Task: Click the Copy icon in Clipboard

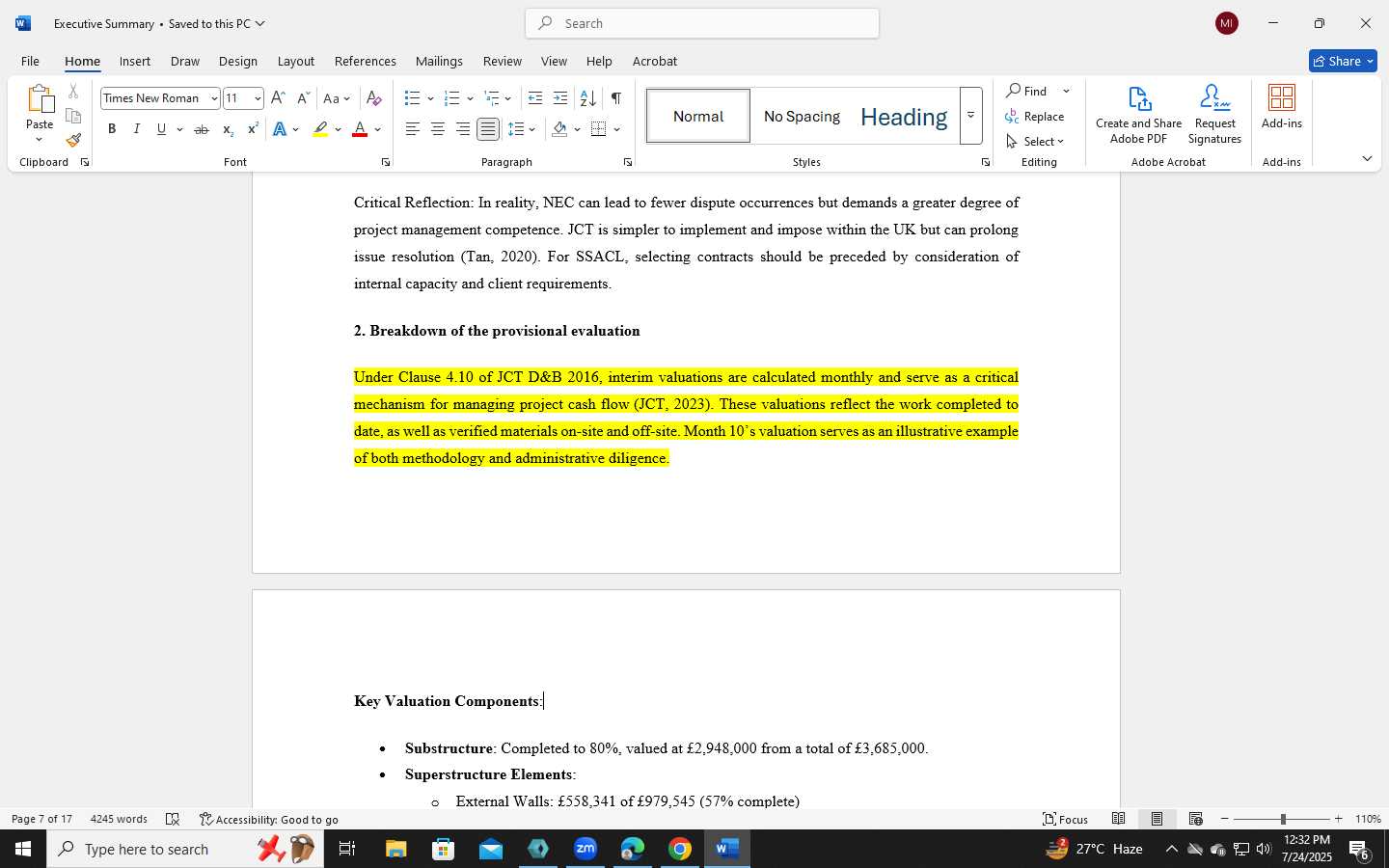Action: click(73, 116)
